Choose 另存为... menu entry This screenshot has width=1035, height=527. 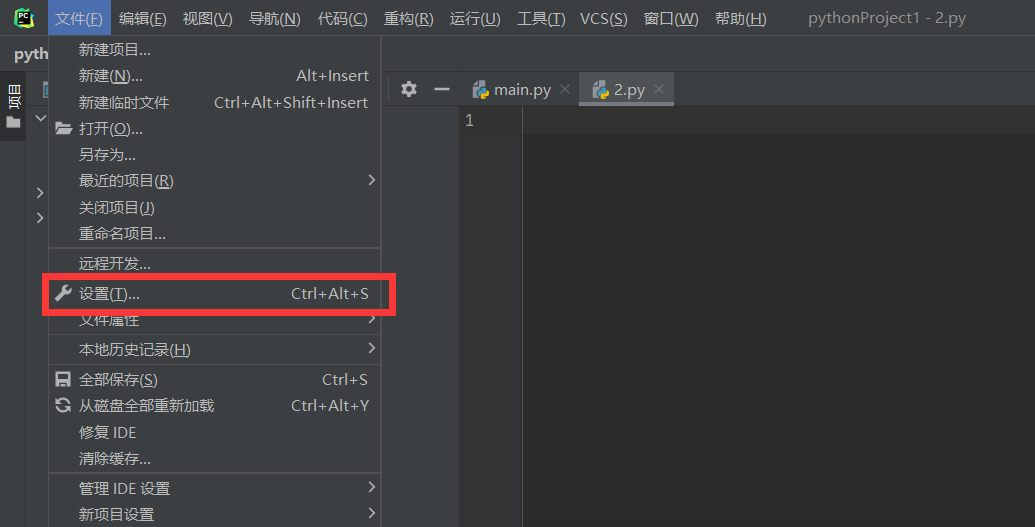pyautogui.click(x=215, y=155)
